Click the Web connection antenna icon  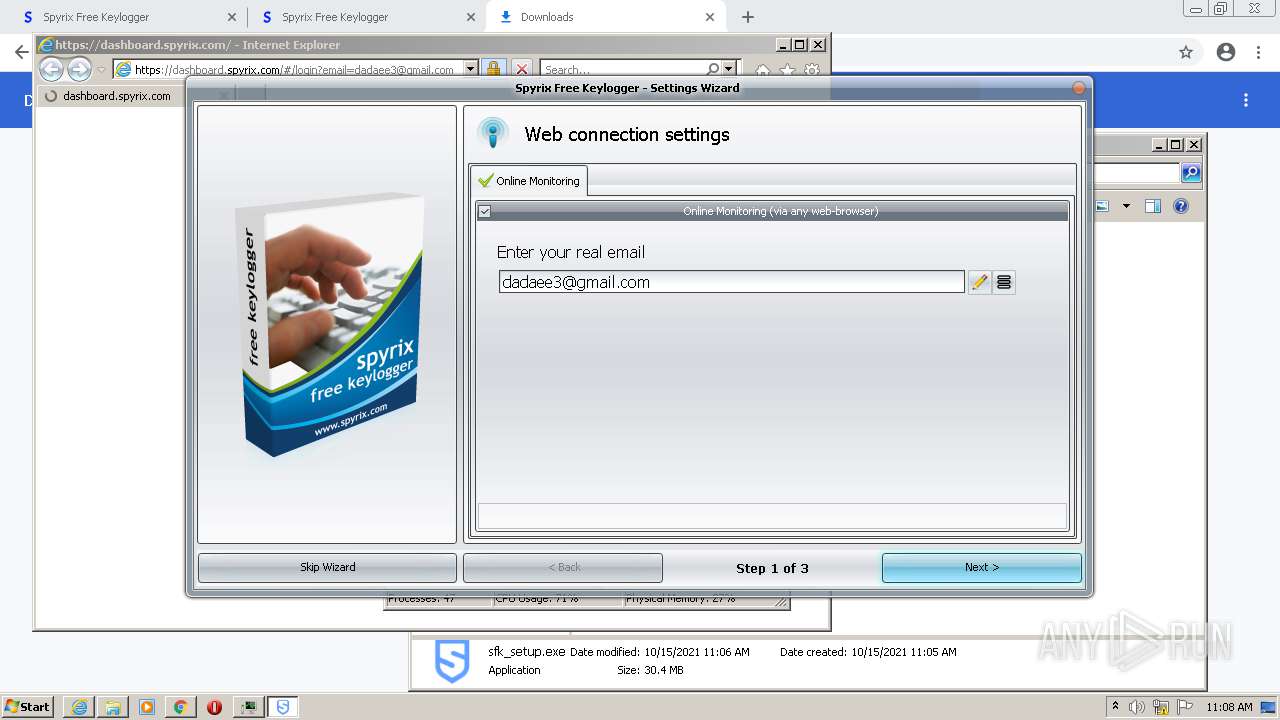coord(493,133)
